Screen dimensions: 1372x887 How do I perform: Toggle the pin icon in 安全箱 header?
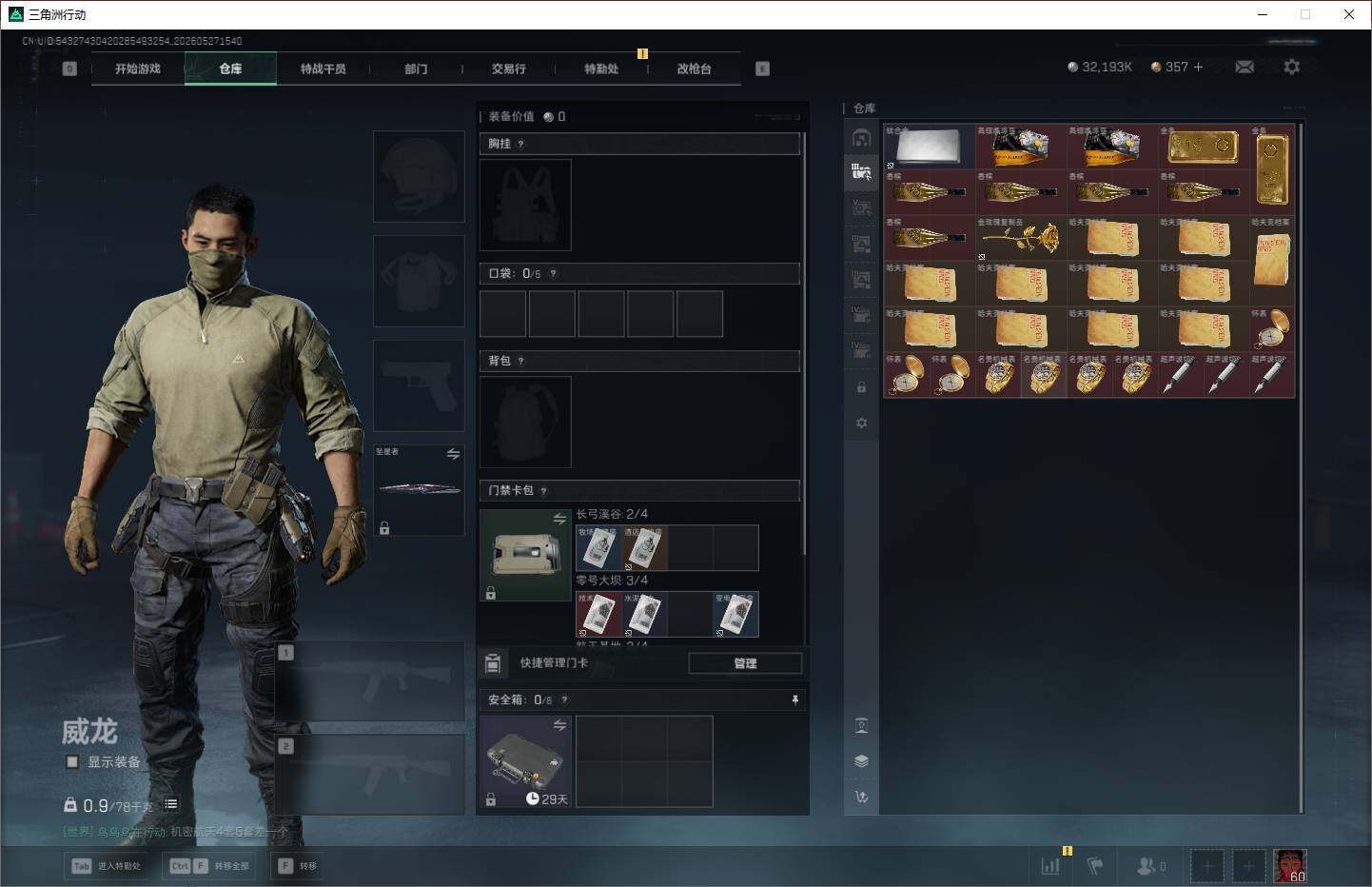click(x=795, y=700)
